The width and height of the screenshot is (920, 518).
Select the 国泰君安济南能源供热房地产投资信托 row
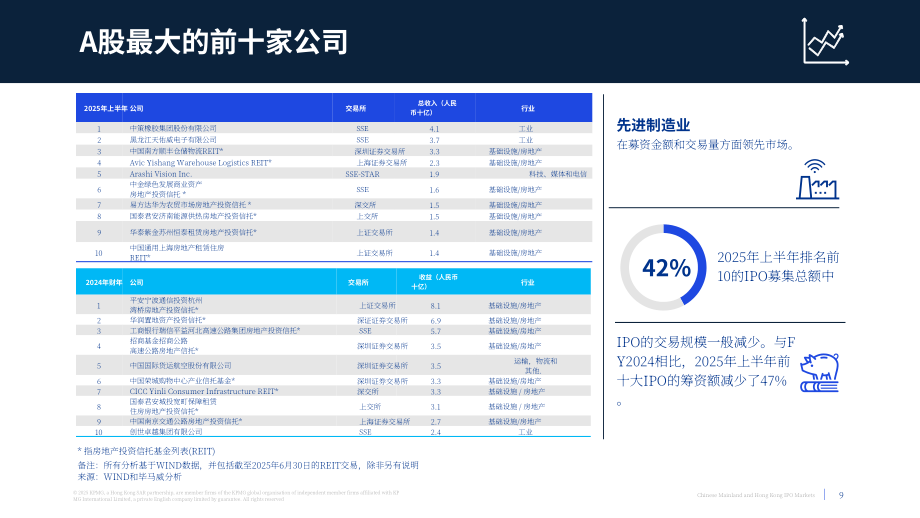pyautogui.click(x=334, y=216)
